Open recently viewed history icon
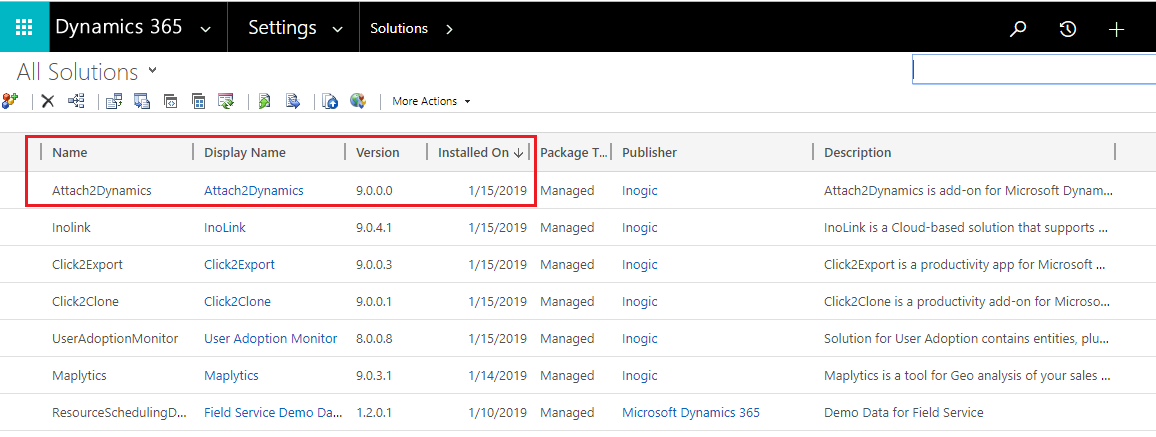Image resolution: width=1156 pixels, height=437 pixels. click(x=1068, y=29)
